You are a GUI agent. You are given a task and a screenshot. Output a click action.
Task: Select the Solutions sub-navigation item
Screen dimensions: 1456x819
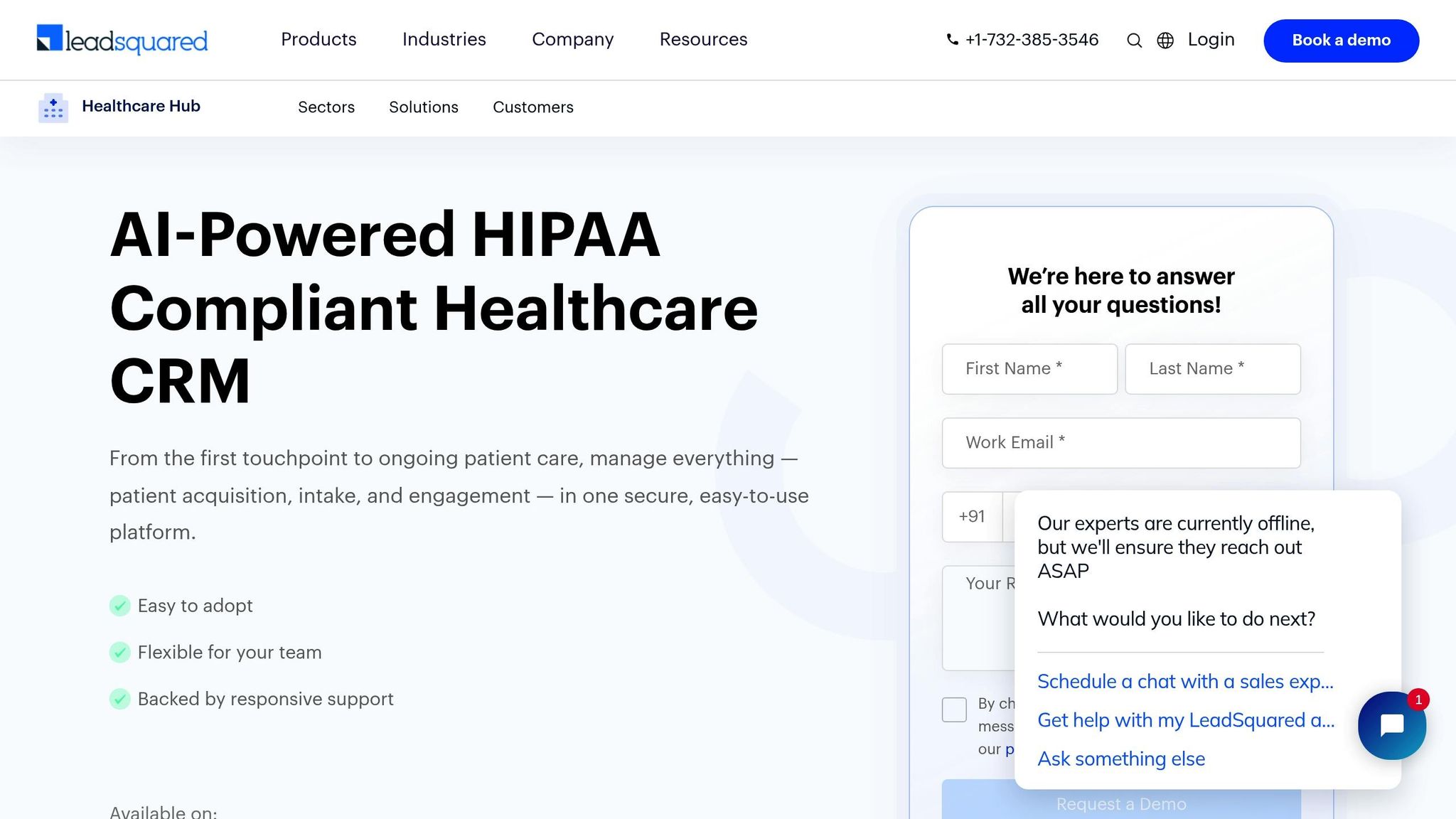424,107
